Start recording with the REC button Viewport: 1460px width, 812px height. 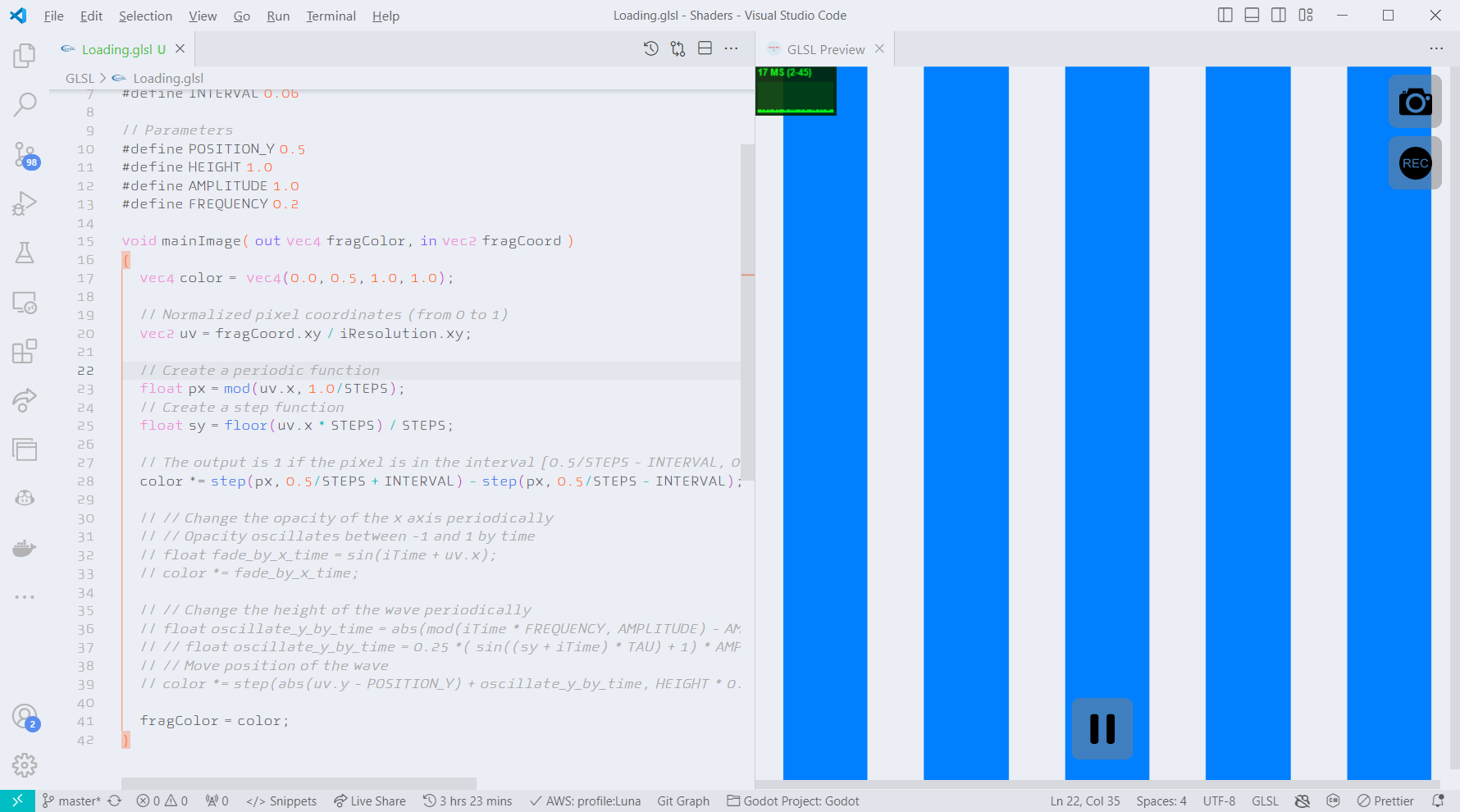[x=1415, y=163]
